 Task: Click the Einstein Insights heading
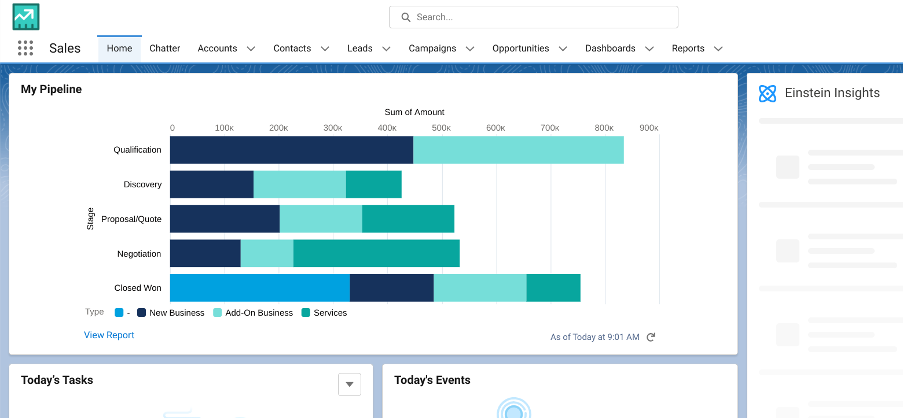pyautogui.click(x=832, y=93)
